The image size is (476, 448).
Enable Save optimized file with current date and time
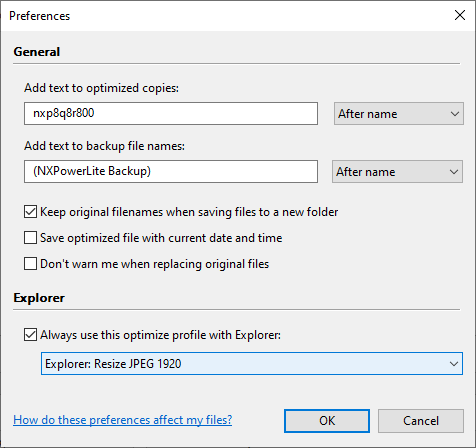point(30,238)
